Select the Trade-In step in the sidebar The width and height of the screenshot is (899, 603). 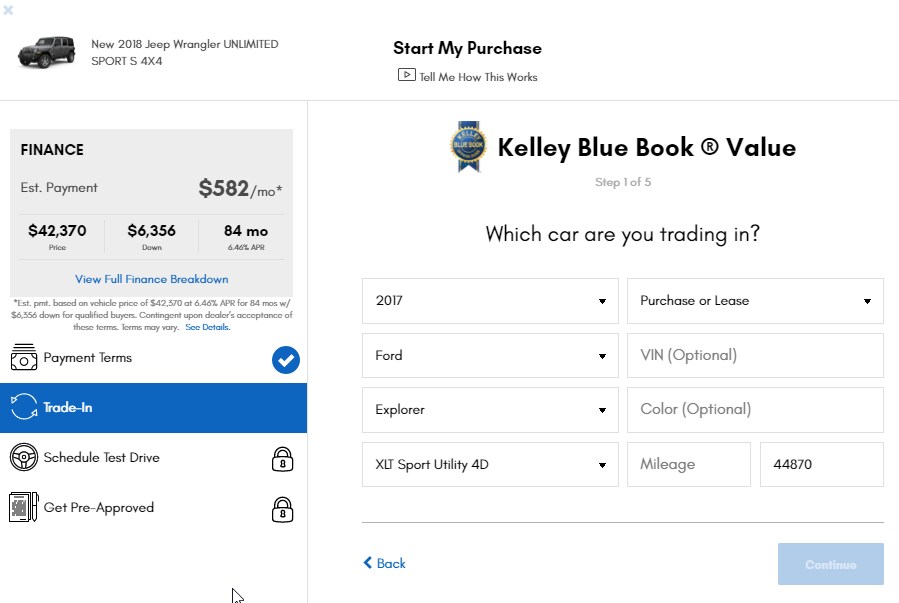click(153, 408)
